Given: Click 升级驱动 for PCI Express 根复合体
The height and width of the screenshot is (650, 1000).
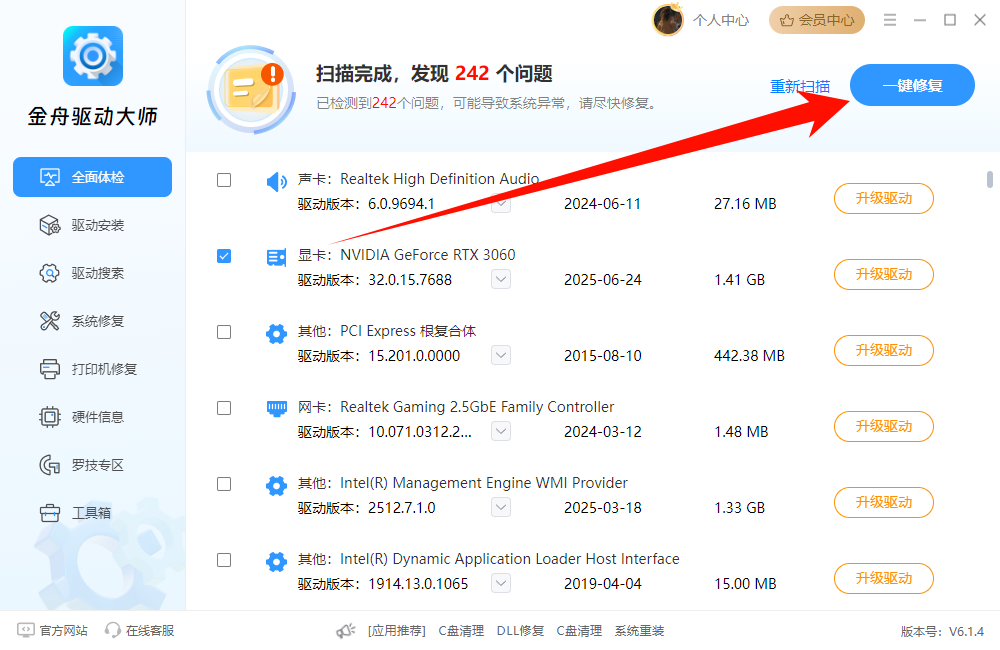Looking at the screenshot, I should (x=884, y=350).
